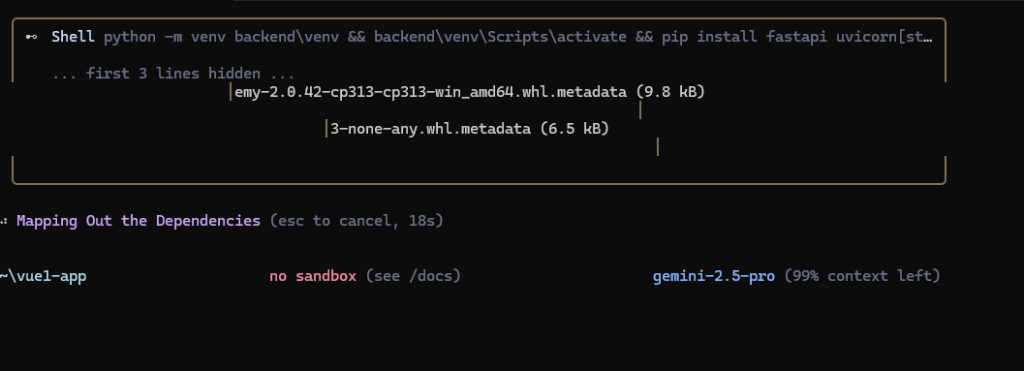Click the vertical bar before 3-none-any.whl text
The width and height of the screenshot is (1024, 371).
pos(327,129)
